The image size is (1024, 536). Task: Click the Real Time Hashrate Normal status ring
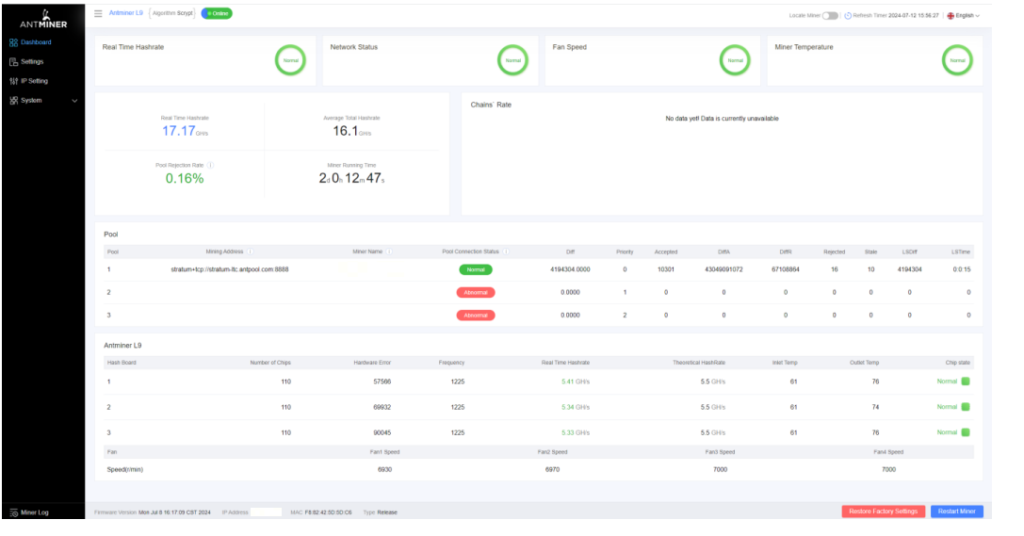pos(291,60)
